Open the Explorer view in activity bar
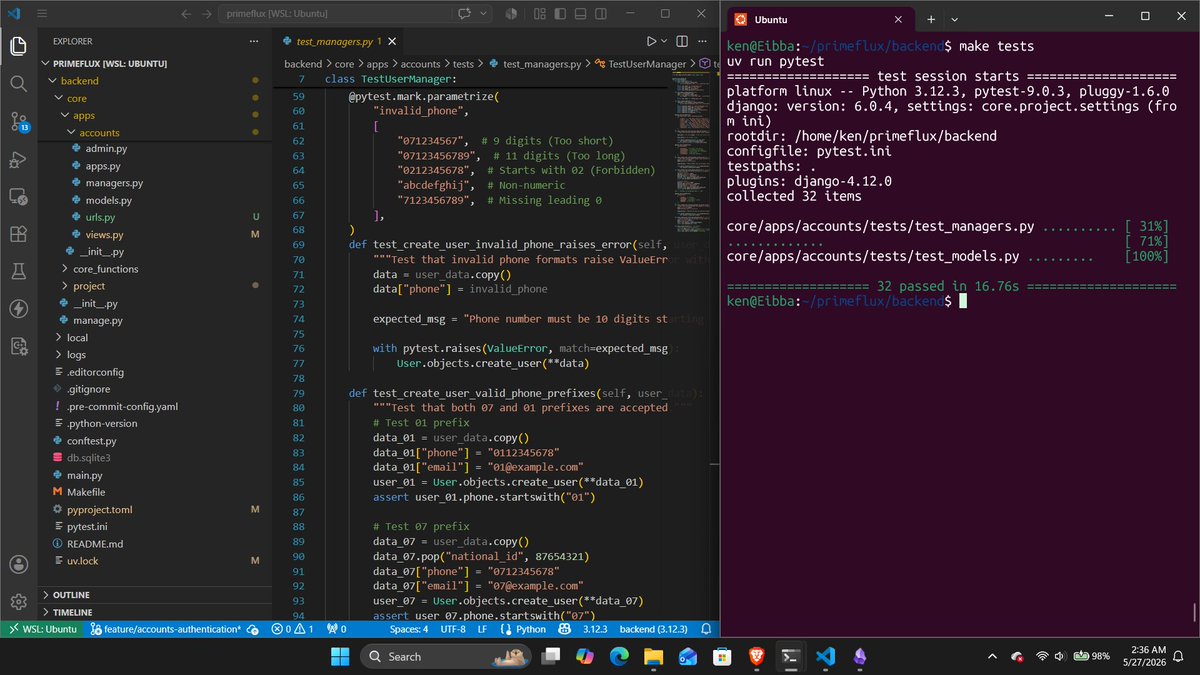Viewport: 1200px width, 675px height. point(18,46)
